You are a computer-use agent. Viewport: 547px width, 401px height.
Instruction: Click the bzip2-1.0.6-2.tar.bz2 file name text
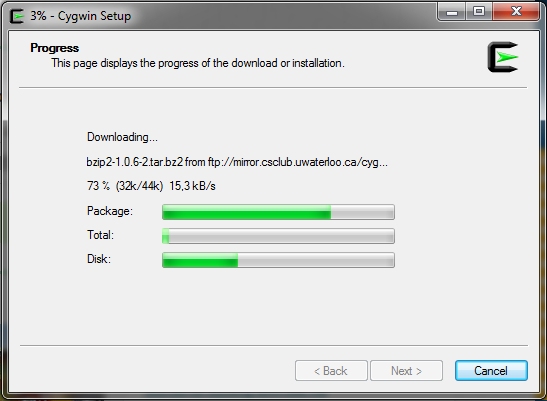click(135, 162)
